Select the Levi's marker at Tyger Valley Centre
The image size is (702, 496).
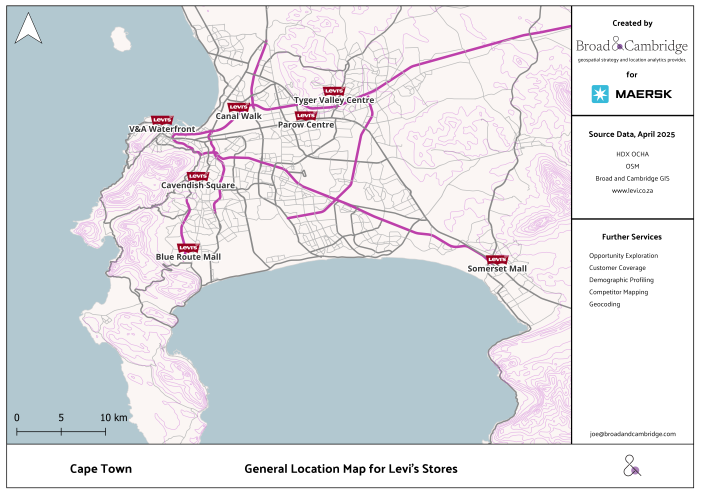tap(334, 91)
